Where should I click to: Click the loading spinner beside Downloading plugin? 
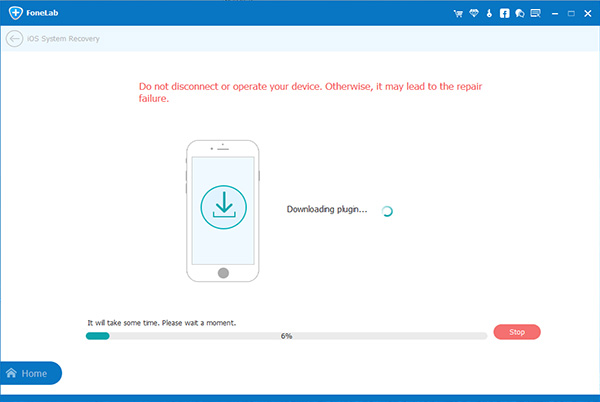click(x=387, y=210)
